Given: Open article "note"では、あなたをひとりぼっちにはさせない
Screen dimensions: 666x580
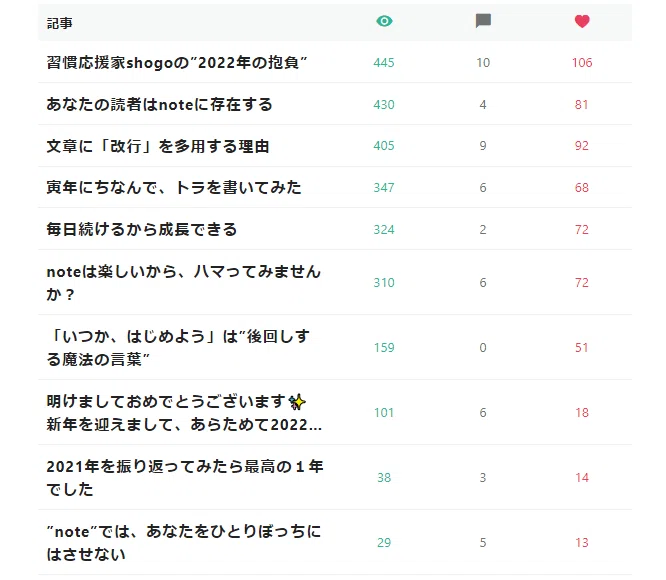Looking at the screenshot, I should tap(183, 542).
